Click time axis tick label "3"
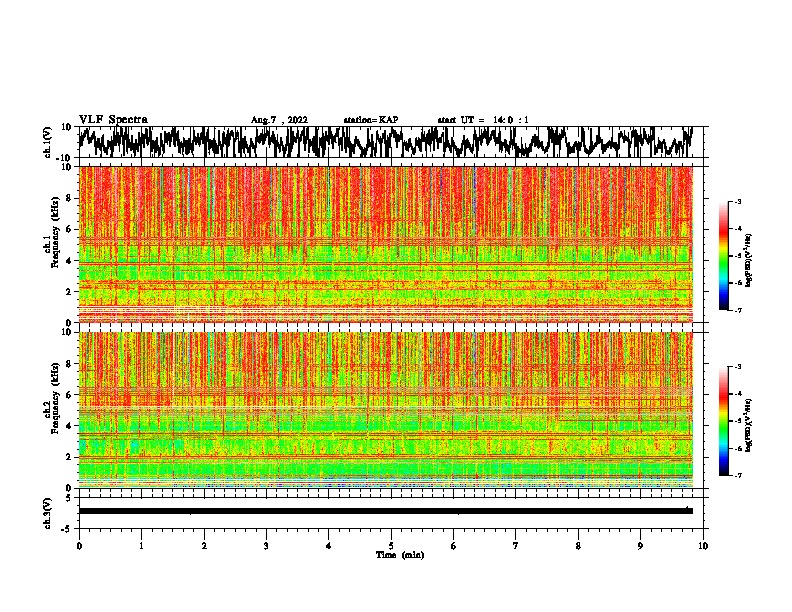 coord(266,546)
